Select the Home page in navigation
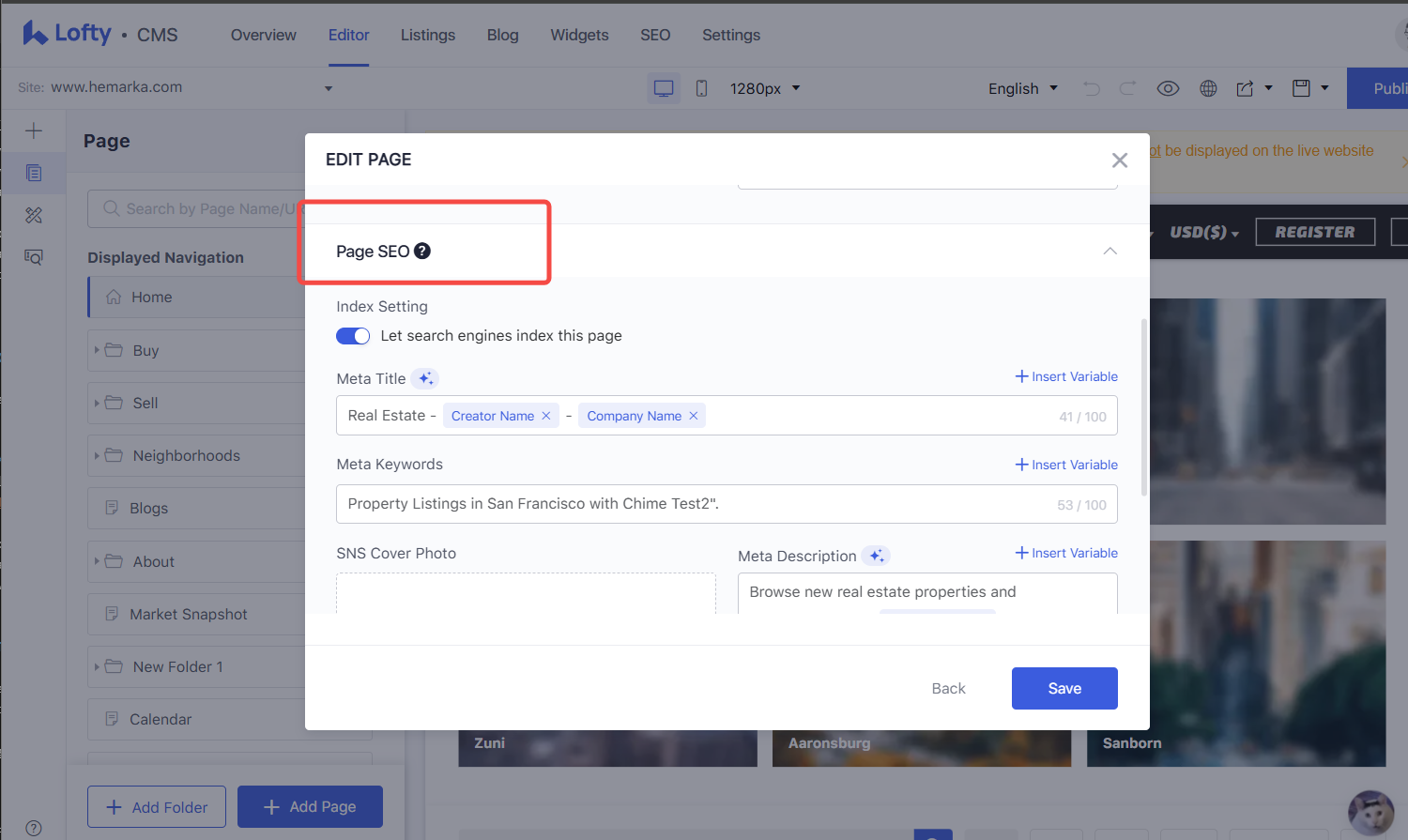1408x840 pixels. (x=196, y=297)
